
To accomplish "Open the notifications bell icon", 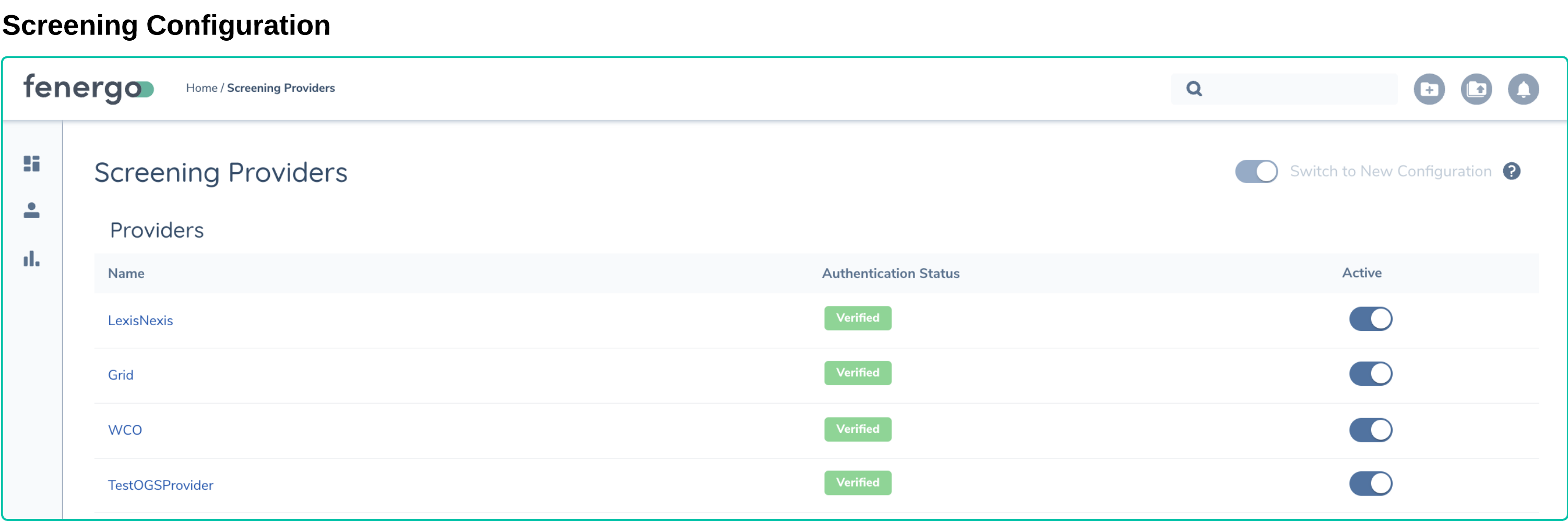I will point(1523,89).
